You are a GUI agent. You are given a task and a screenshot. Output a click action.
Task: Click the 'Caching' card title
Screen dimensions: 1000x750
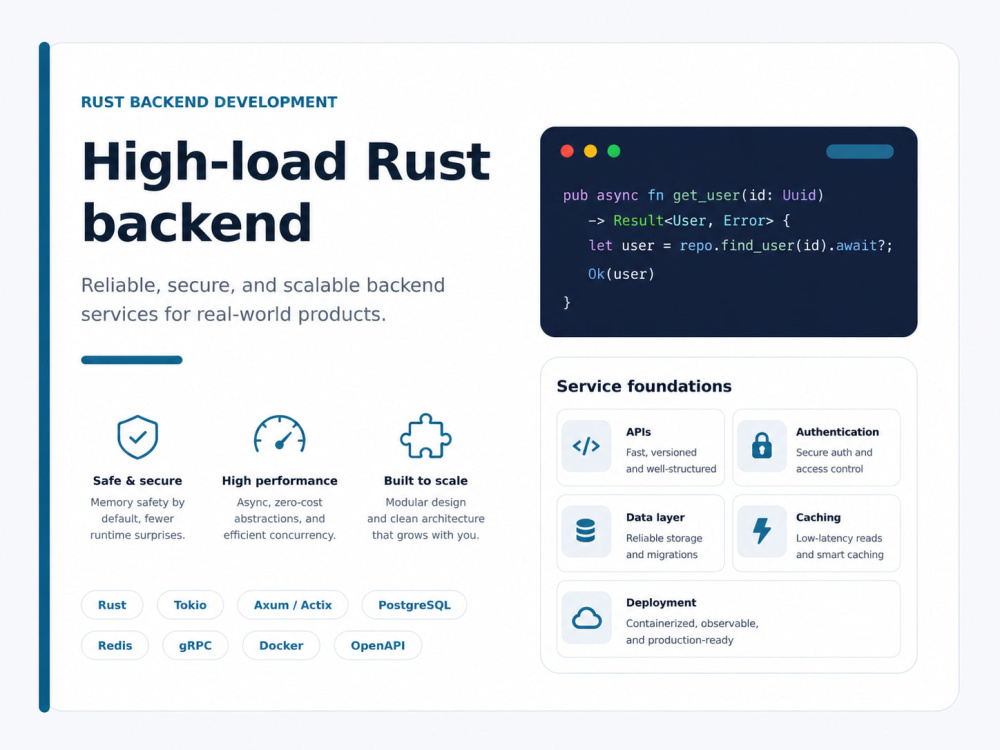coord(818,517)
